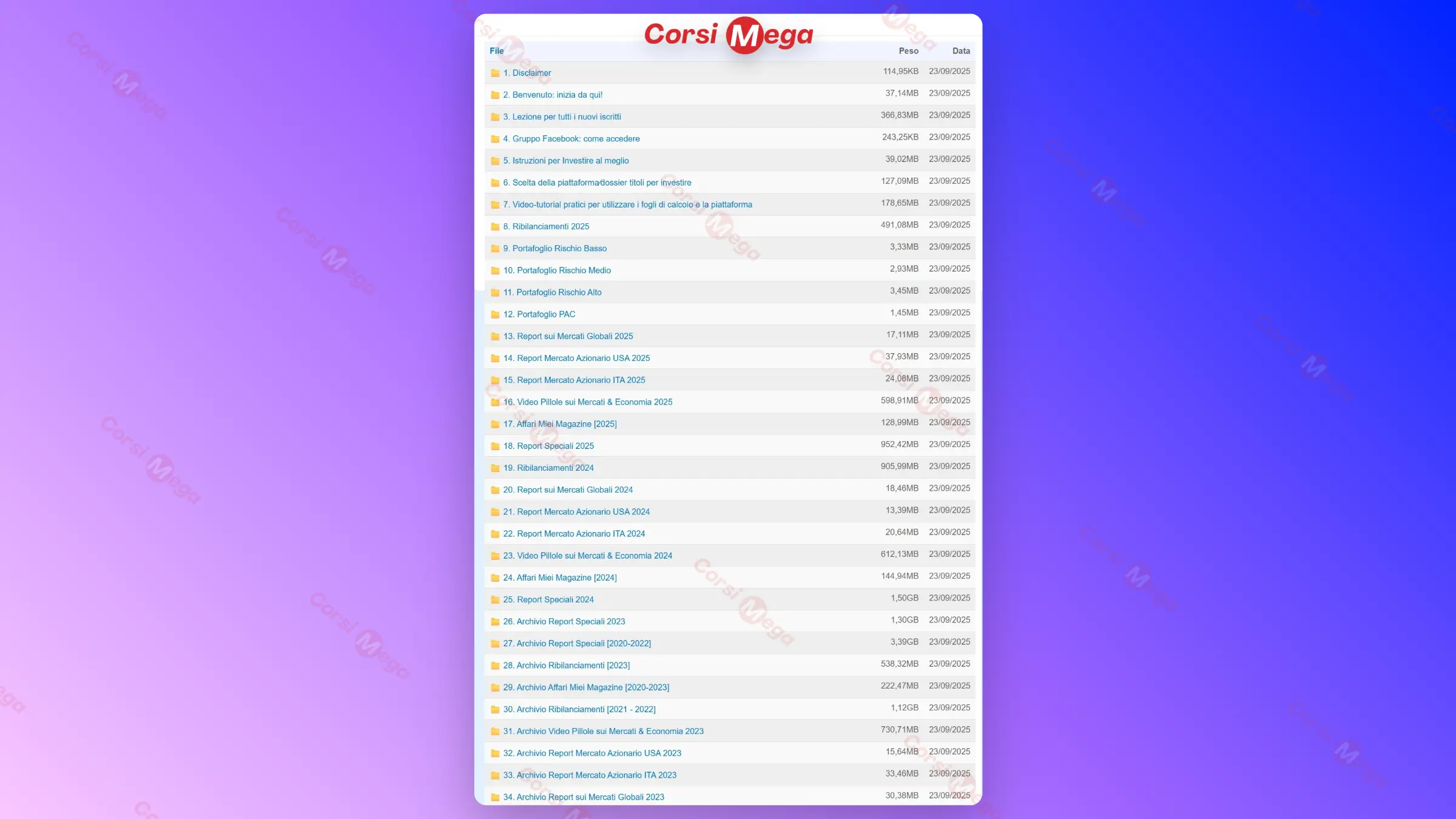Click the Peso column header
1456x819 pixels.
pos(908,51)
